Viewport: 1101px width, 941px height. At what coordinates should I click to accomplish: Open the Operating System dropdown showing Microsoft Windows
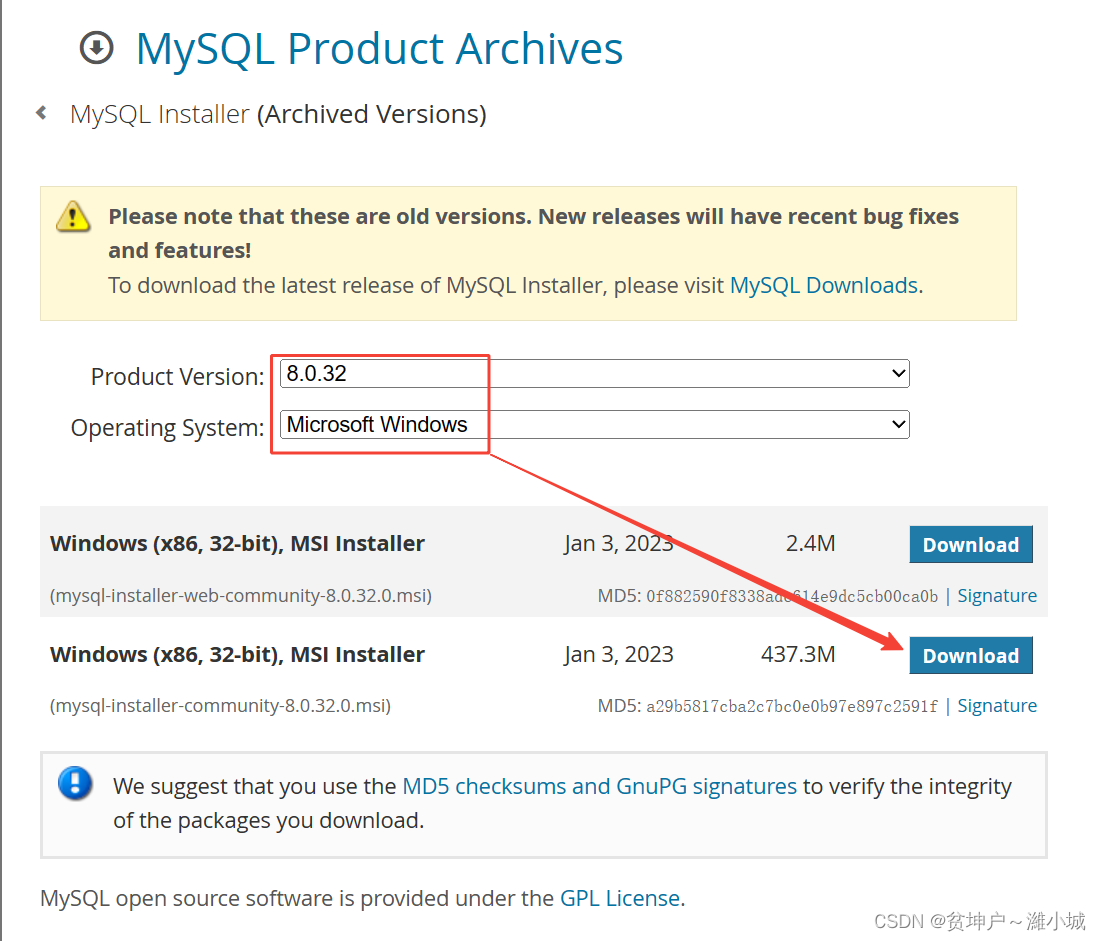[x=595, y=424]
